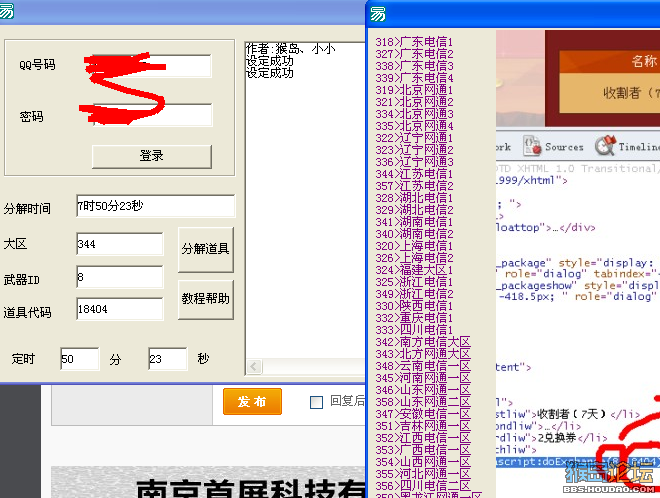Focus the QQ号码 input field

[152, 66]
